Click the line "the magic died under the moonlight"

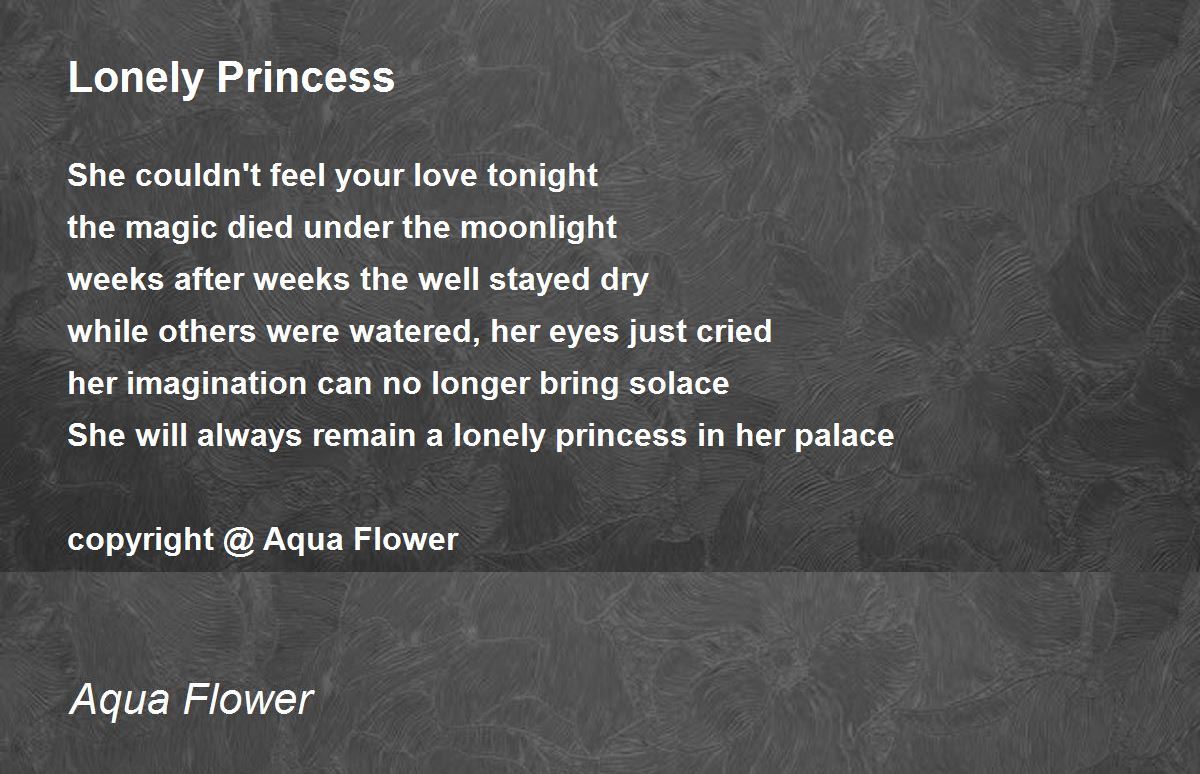342,228
